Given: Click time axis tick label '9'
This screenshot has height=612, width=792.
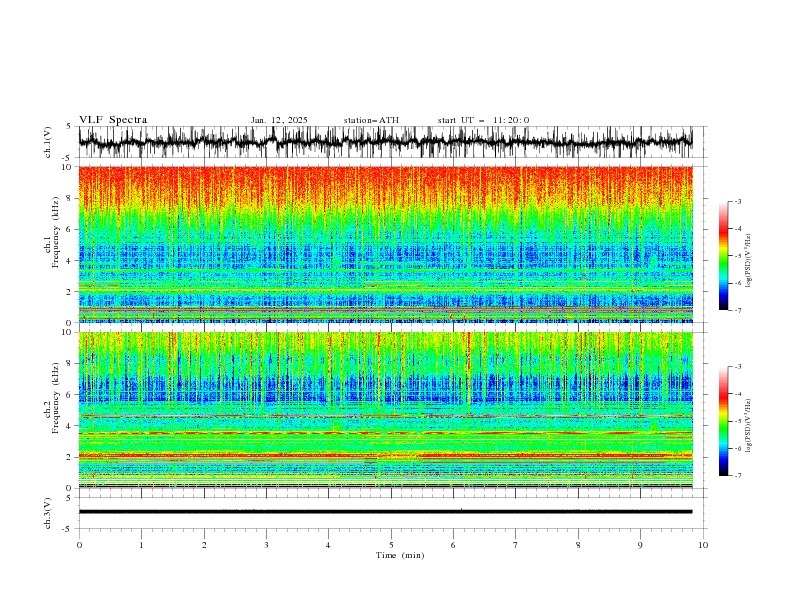Looking at the screenshot, I should (x=640, y=545).
